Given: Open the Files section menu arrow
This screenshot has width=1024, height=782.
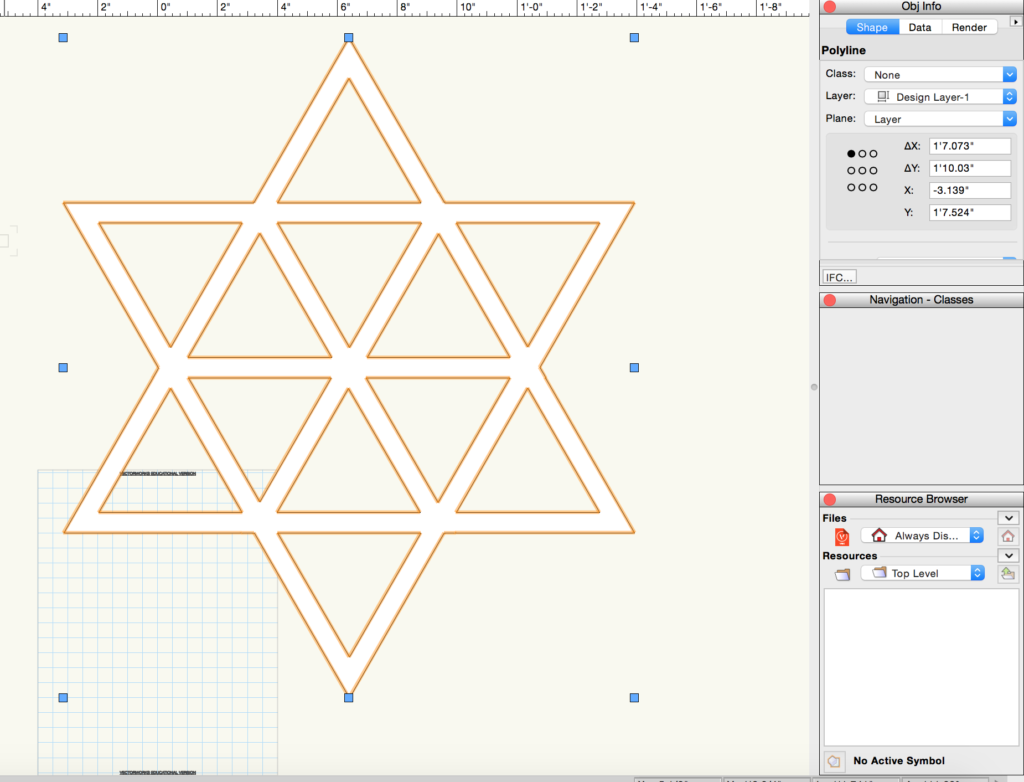Looking at the screenshot, I should (1008, 518).
